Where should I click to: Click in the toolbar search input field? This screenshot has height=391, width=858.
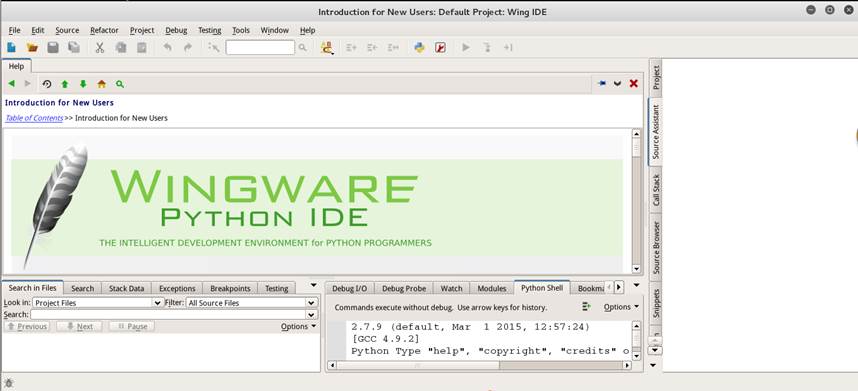tap(260, 48)
